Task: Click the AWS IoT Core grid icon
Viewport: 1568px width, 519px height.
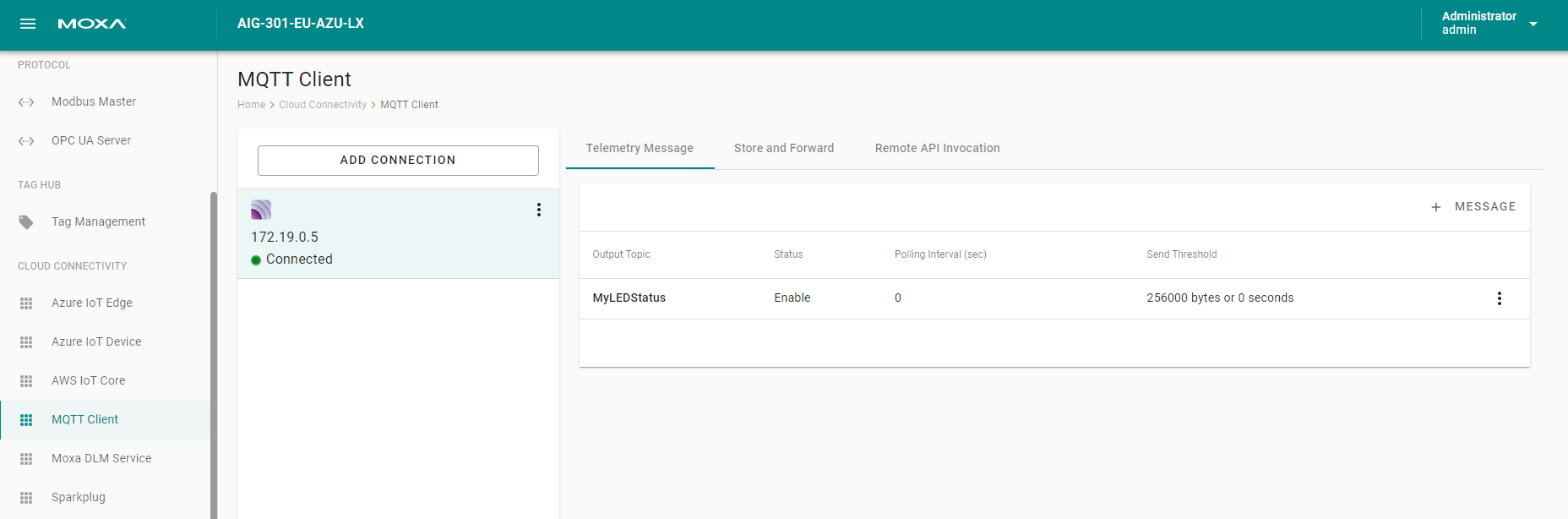Action: pyautogui.click(x=26, y=381)
